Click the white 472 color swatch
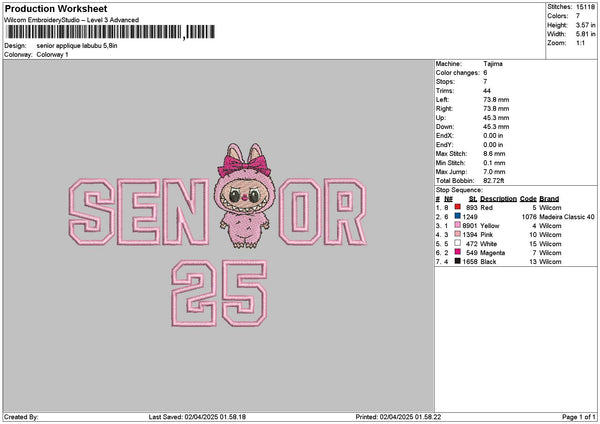 coord(457,243)
